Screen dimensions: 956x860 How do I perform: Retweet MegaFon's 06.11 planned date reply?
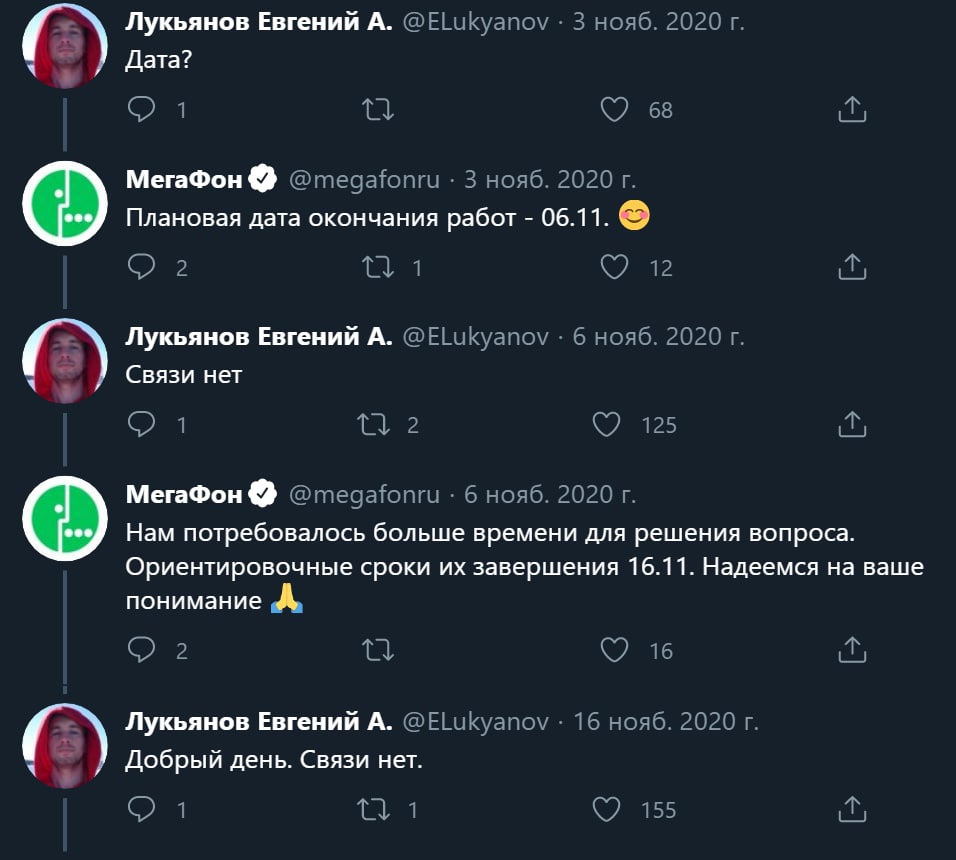click(x=377, y=267)
